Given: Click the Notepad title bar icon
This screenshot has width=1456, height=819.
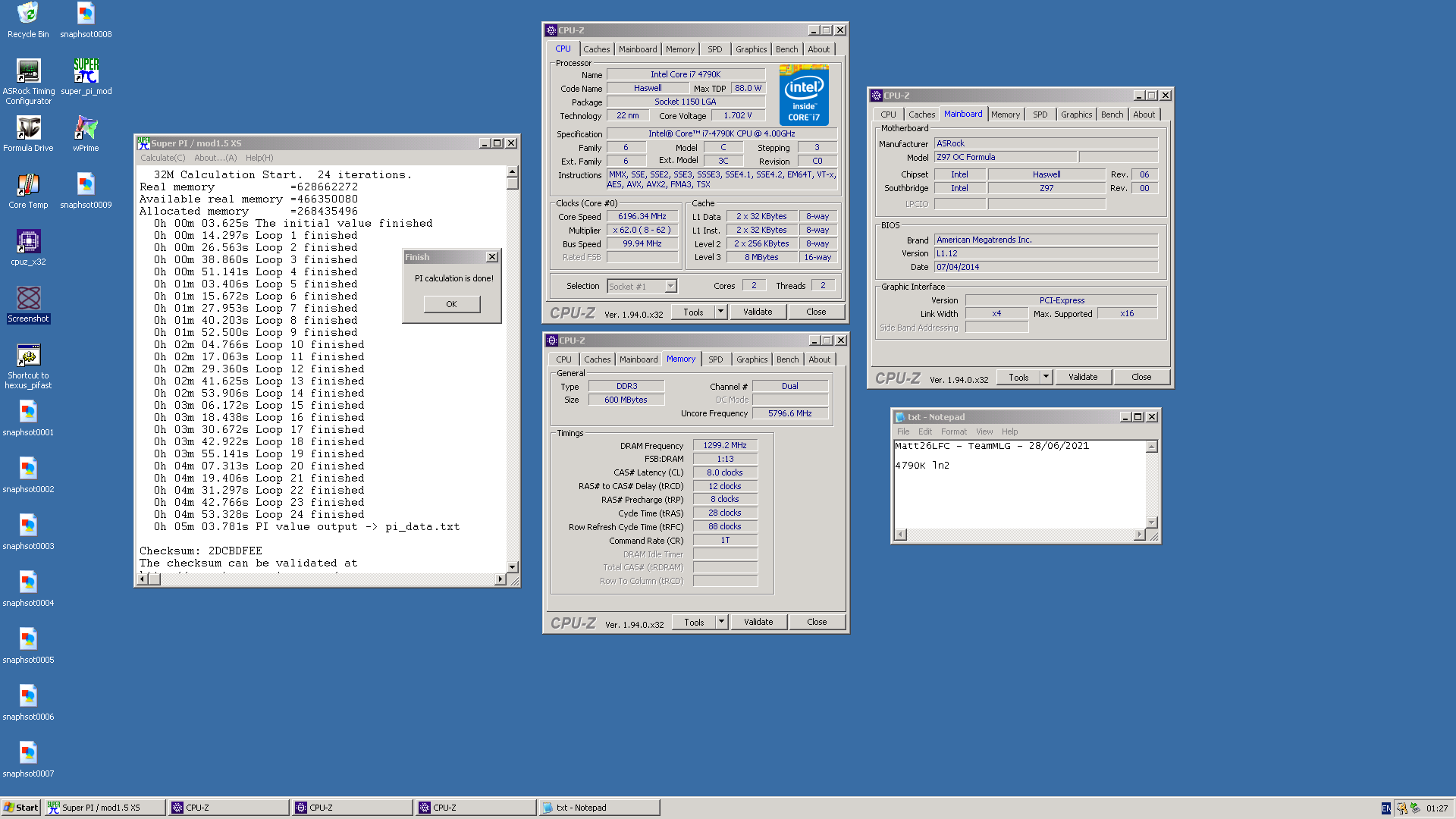Looking at the screenshot, I should 900,417.
